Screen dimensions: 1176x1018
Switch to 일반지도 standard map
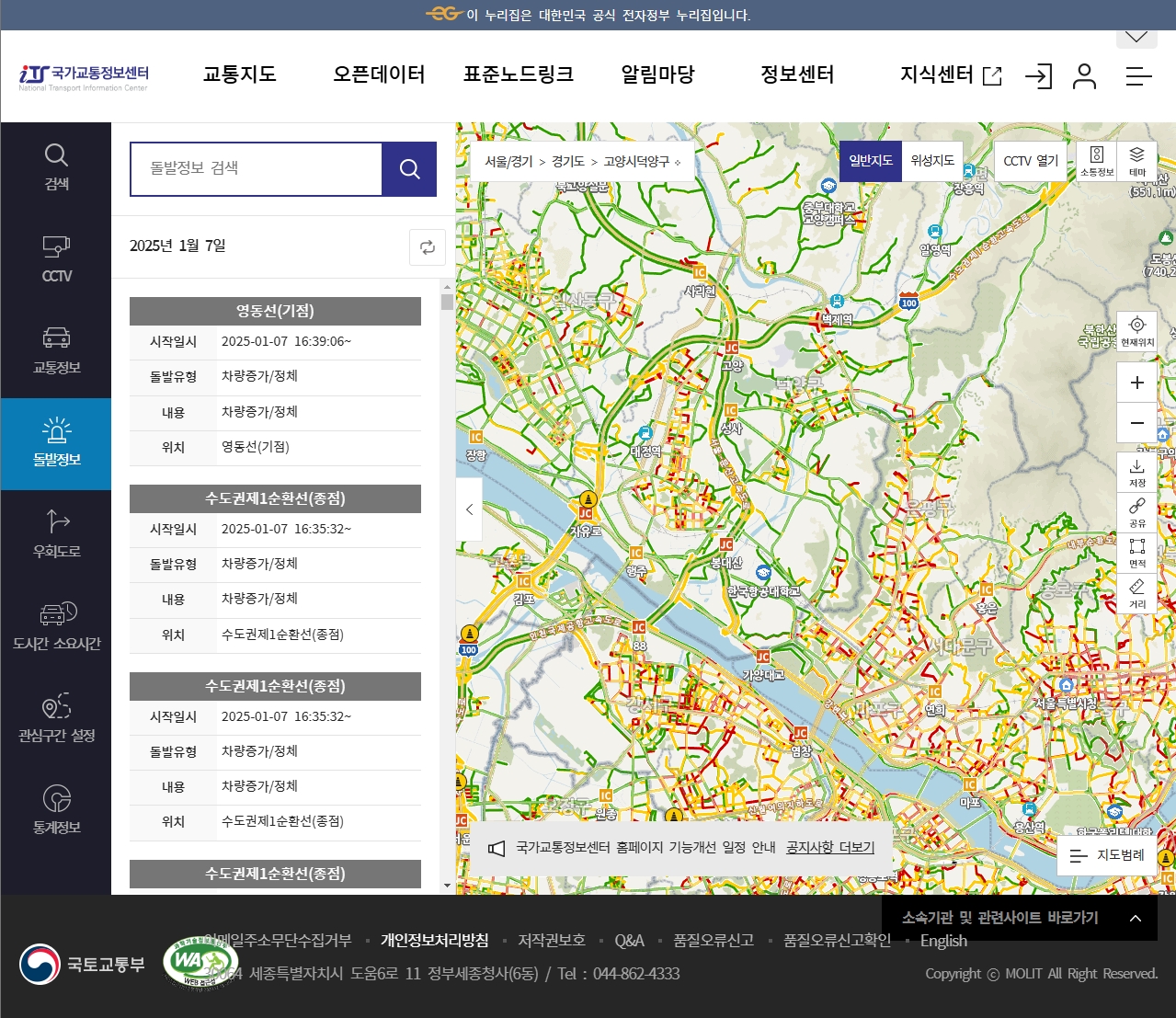pos(871,161)
